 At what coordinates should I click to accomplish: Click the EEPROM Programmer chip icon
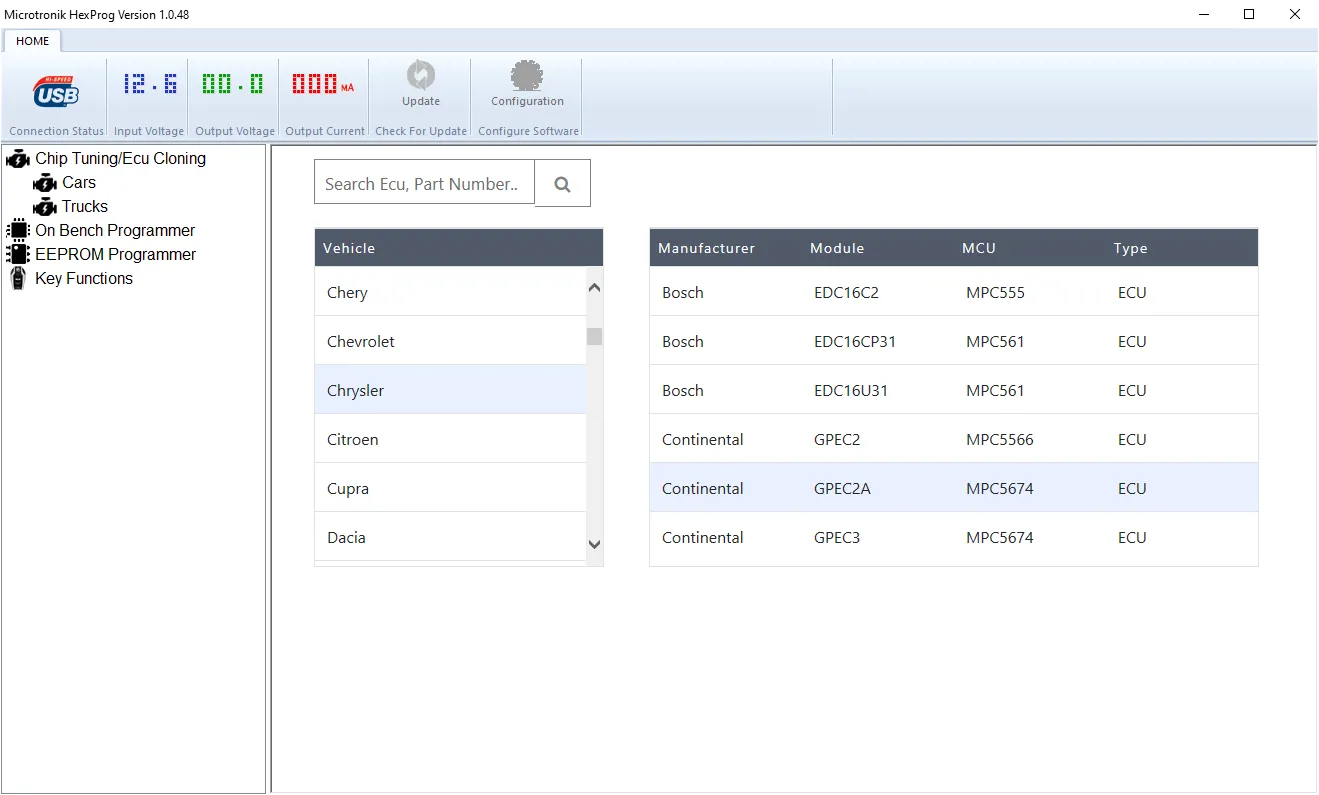pos(18,254)
